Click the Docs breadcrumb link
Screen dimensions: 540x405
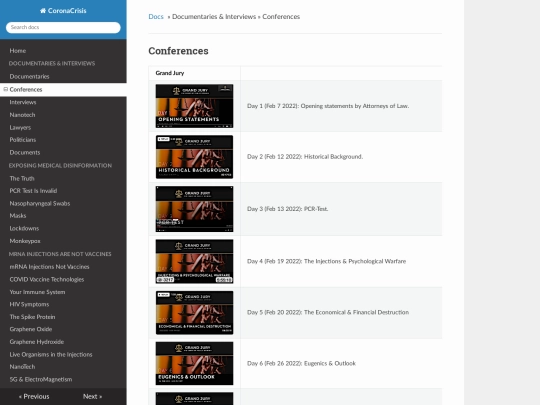tap(156, 17)
